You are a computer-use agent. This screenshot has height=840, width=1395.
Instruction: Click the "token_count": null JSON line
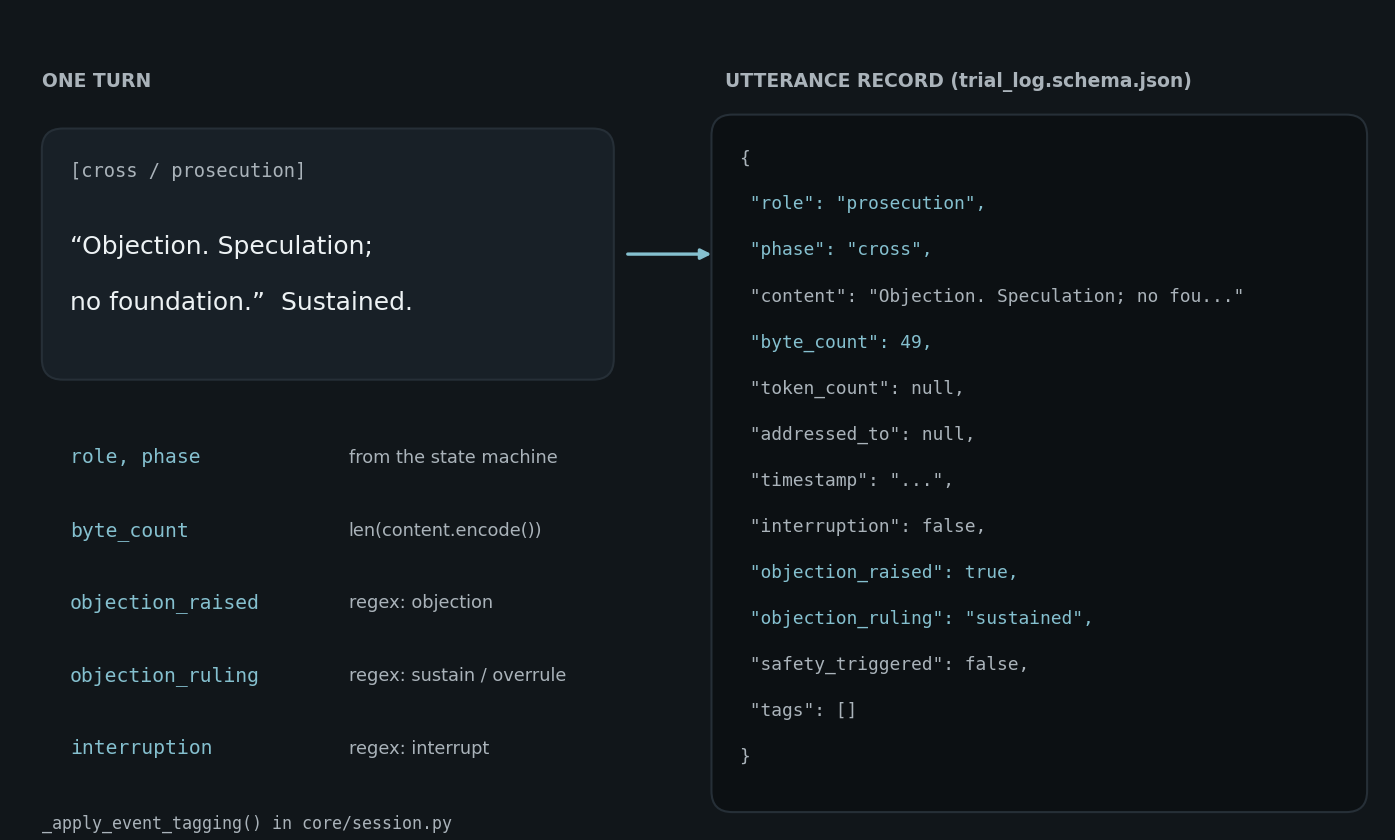pos(857,389)
